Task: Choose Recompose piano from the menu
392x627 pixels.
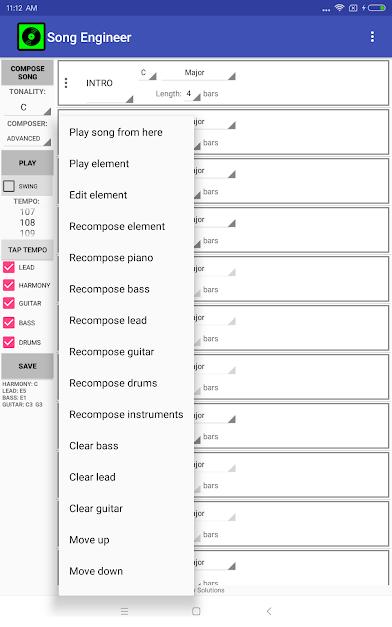Action: point(111,258)
